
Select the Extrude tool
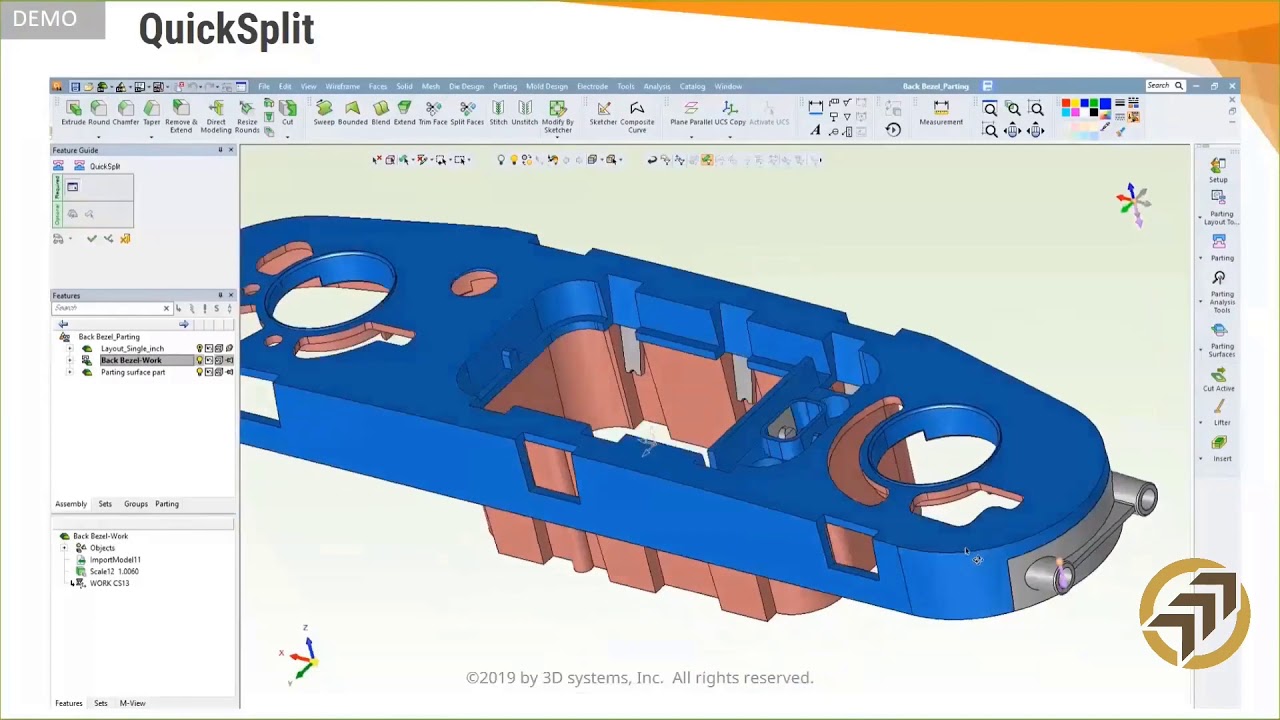[x=74, y=113]
